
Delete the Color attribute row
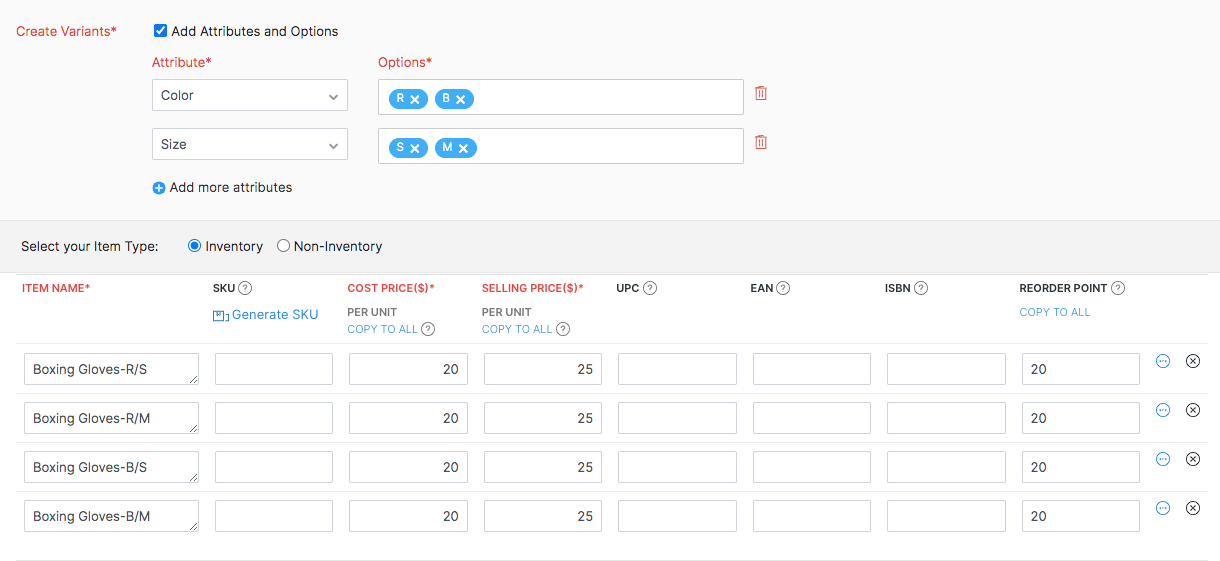pyautogui.click(x=760, y=93)
